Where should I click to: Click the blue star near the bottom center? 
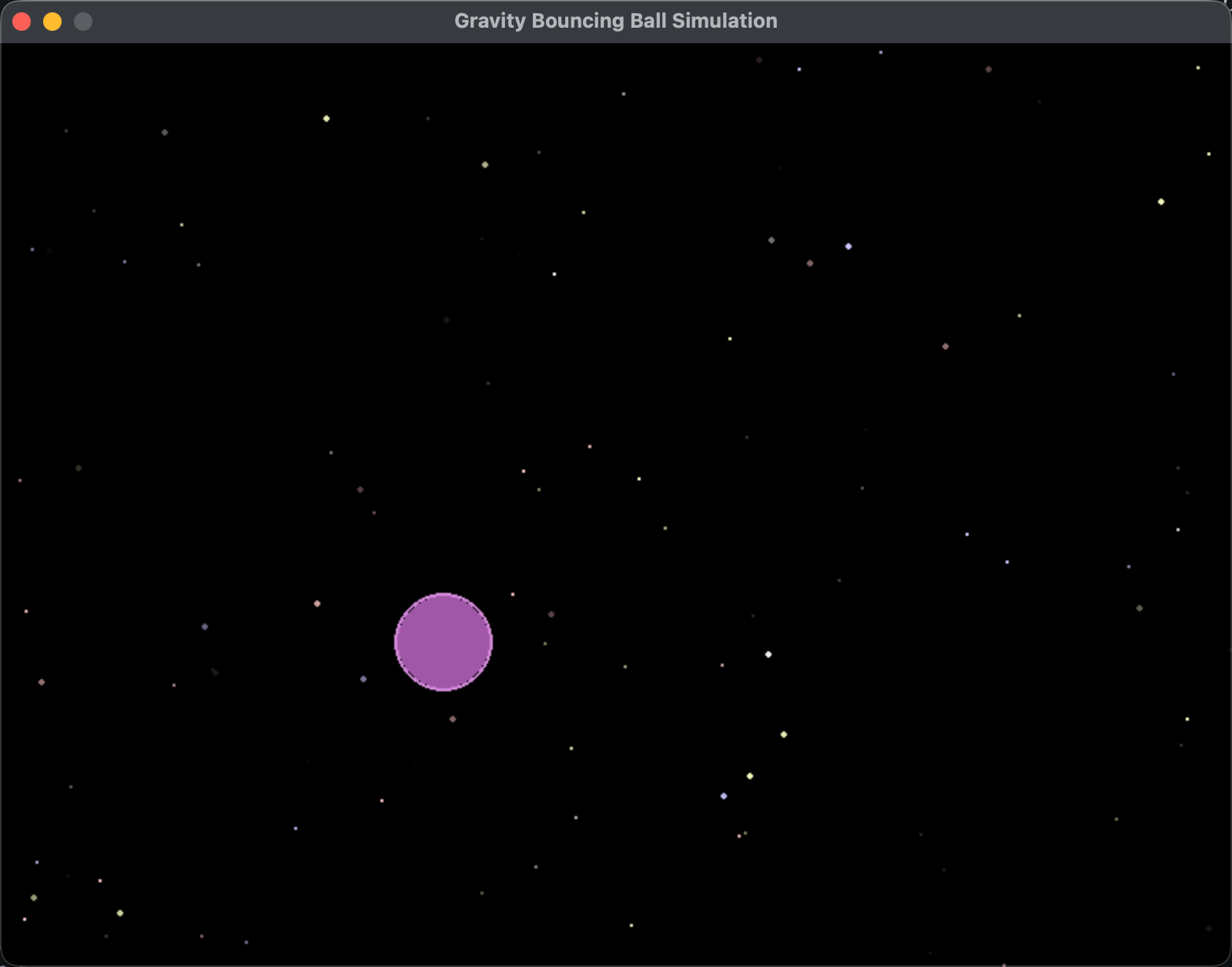coord(724,796)
